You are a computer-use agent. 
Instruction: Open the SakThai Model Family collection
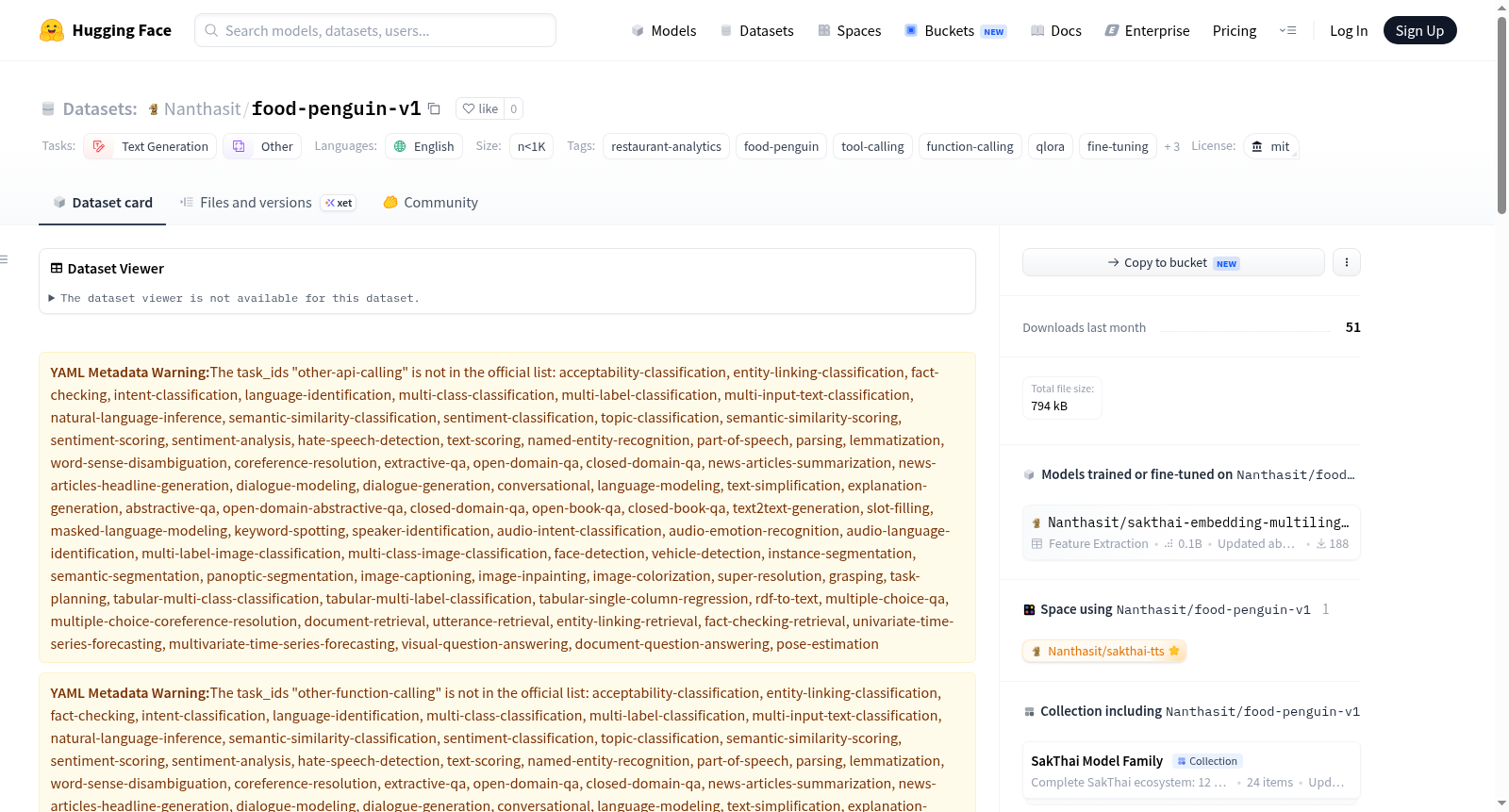pos(1191,771)
